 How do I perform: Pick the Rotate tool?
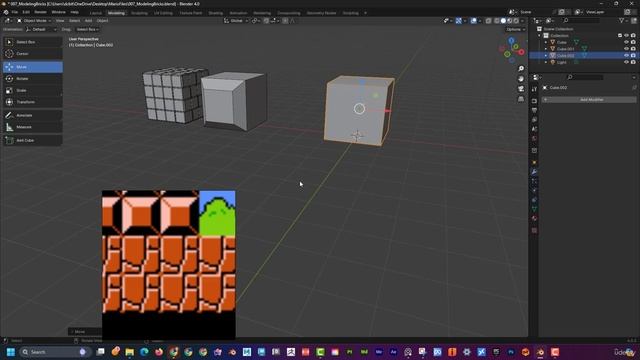33,78
